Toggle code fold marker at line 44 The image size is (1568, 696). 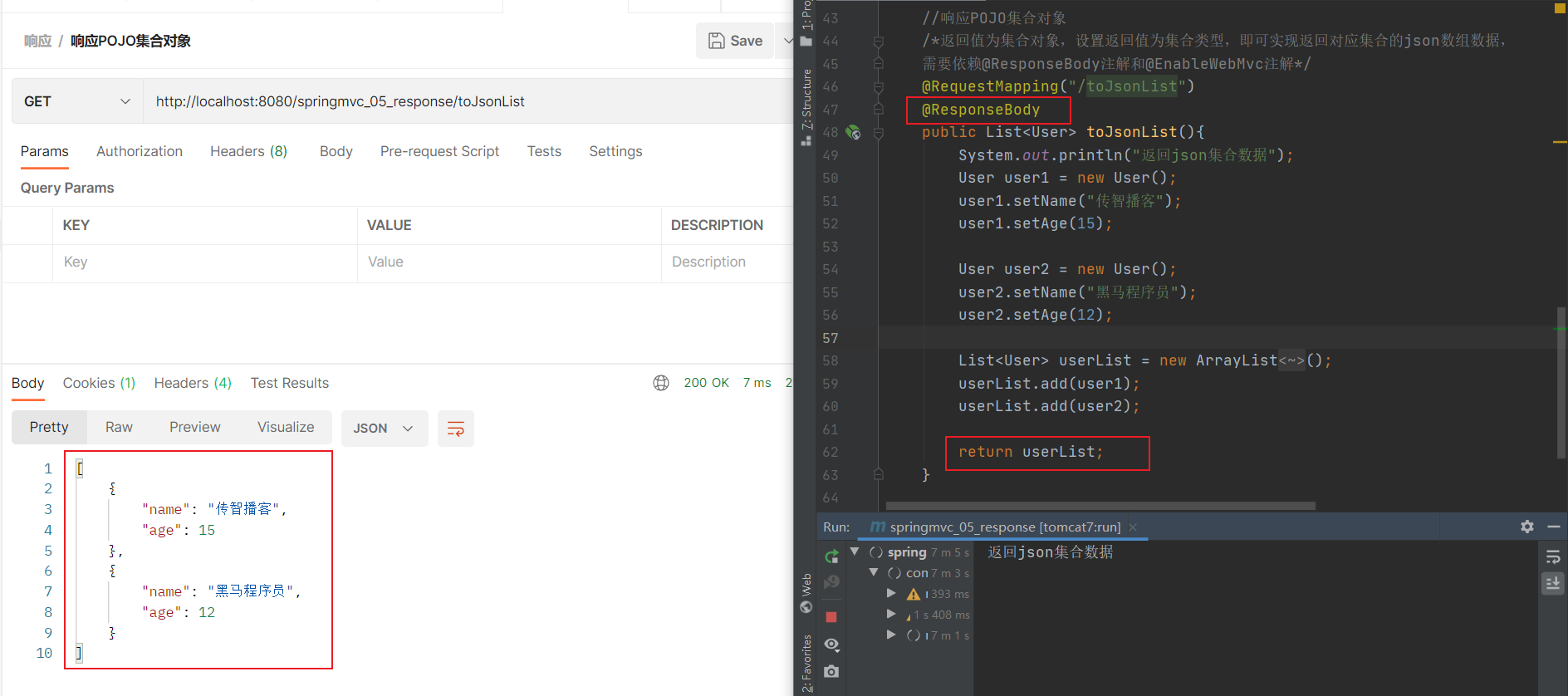pyautogui.click(x=879, y=41)
